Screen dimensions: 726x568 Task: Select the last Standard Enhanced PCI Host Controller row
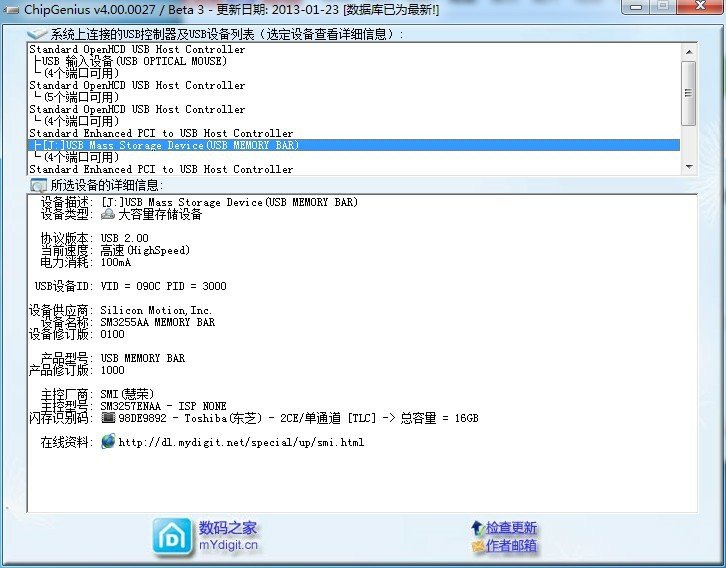pos(161,169)
